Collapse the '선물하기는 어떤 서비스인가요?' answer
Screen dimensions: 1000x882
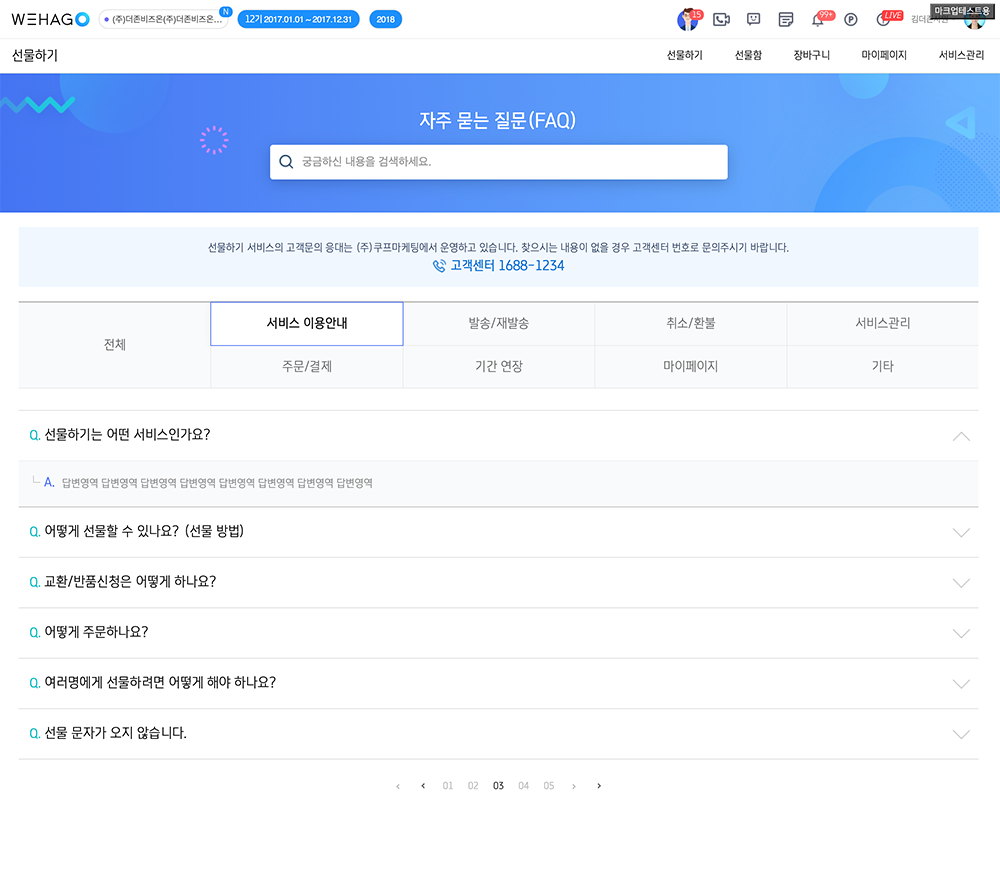coord(961,436)
